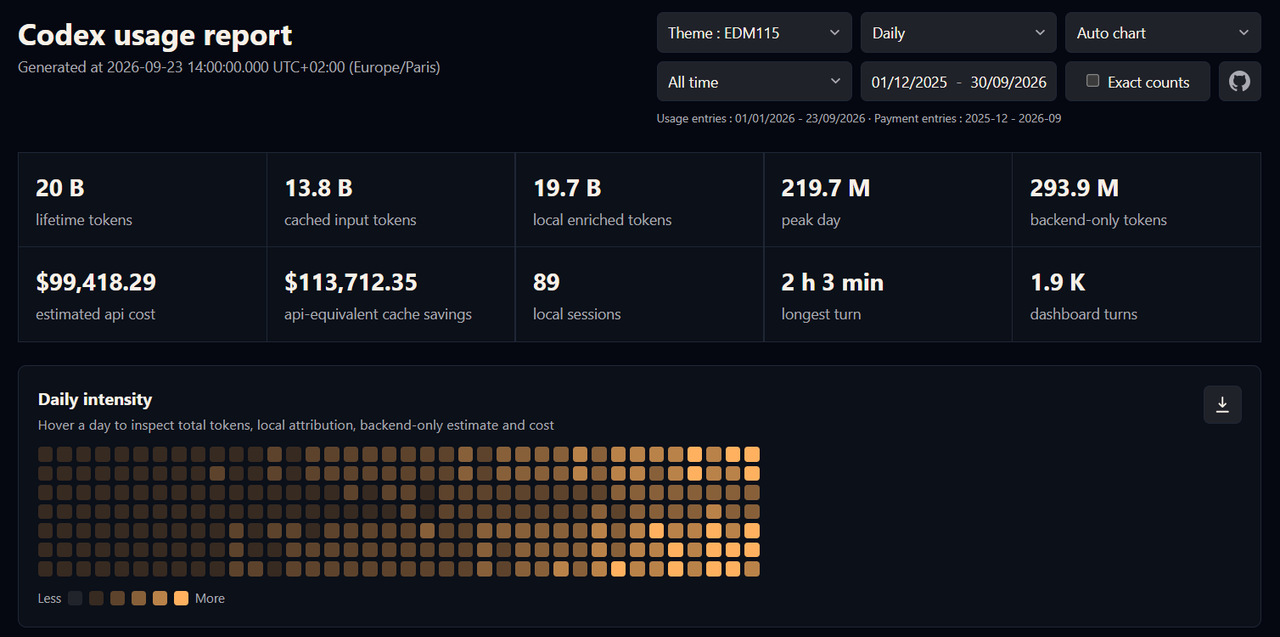Select the 2 h 3 min longest turn value
The height and width of the screenshot is (637, 1280).
[833, 282]
